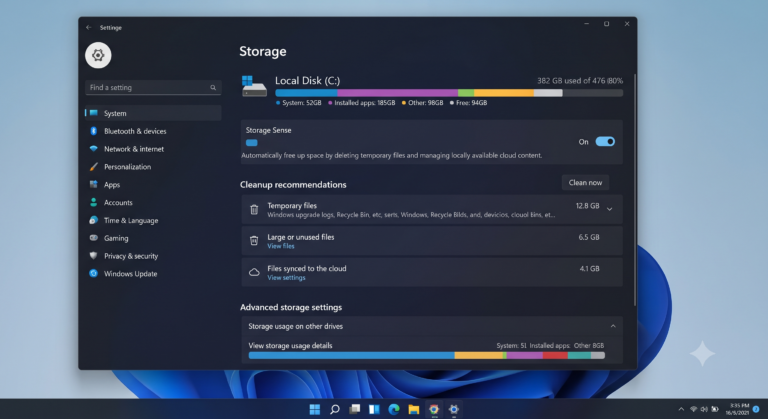This screenshot has width=768, height=419.
Task: Click the taskbar battery icon
Action: pos(715,409)
